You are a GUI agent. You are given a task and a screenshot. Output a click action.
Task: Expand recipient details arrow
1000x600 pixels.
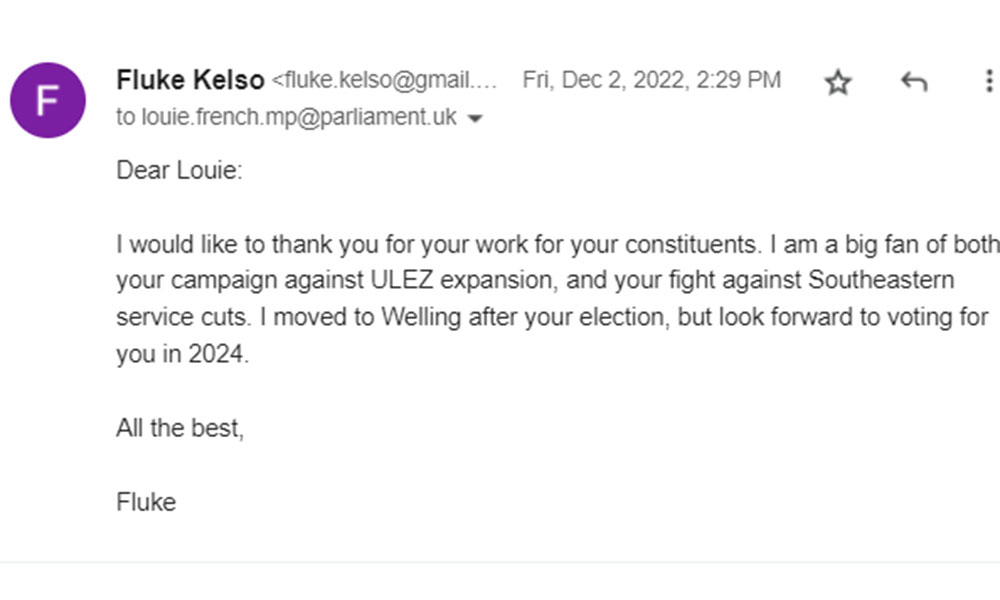tap(475, 119)
